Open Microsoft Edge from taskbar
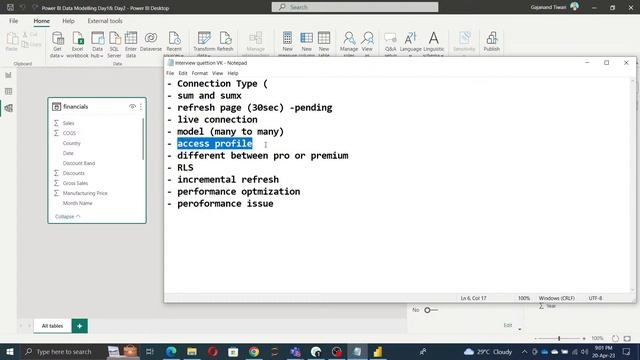This screenshot has height=360, width=640. 171,351
